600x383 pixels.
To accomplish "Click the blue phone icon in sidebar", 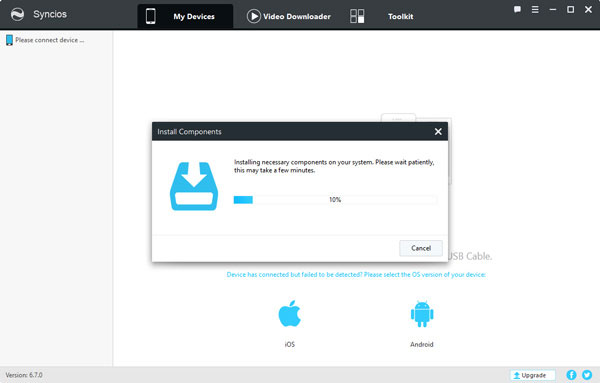I will (9, 40).
